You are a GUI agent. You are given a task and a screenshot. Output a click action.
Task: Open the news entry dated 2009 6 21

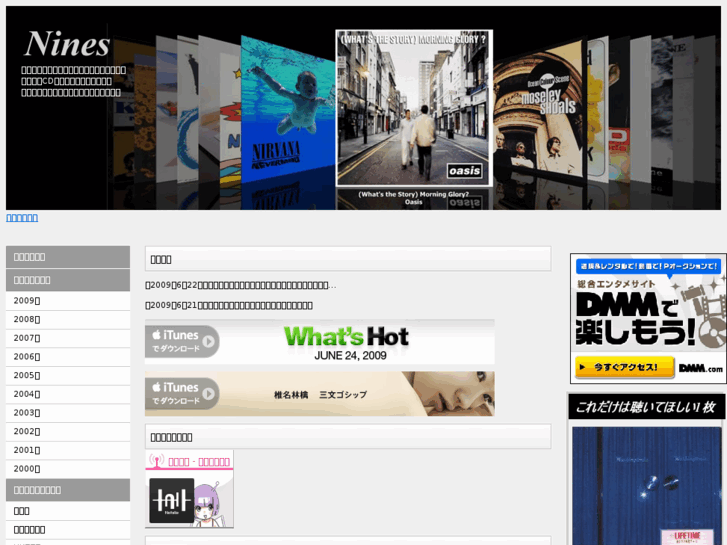click(x=229, y=305)
